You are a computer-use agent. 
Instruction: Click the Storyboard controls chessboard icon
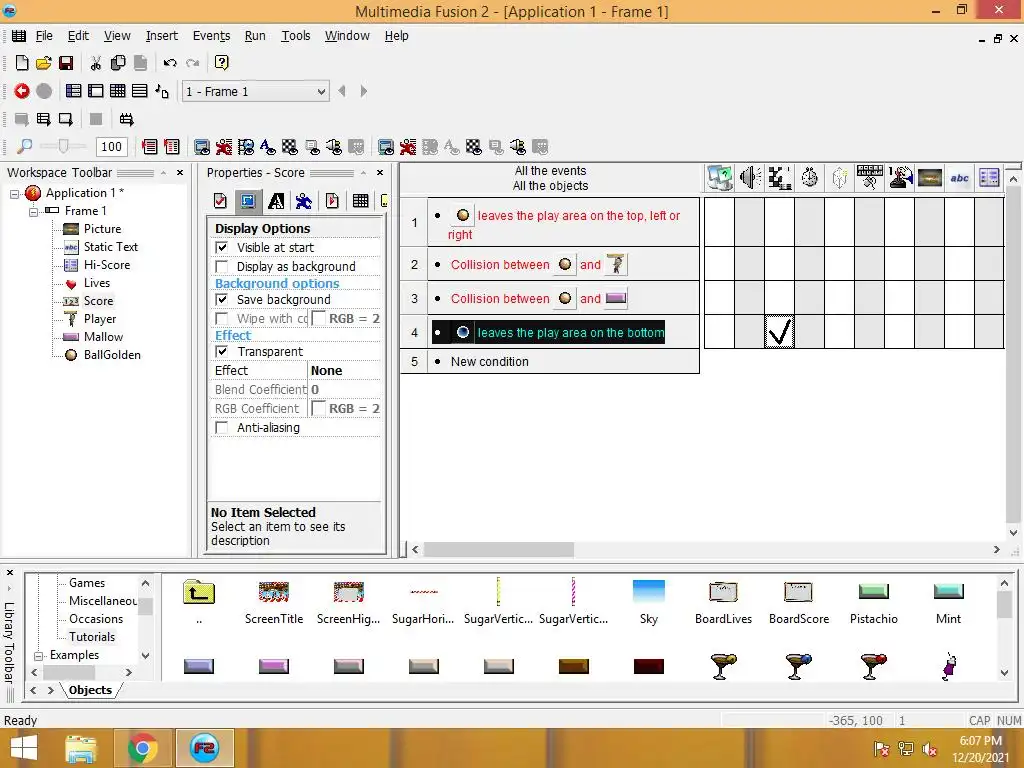pos(780,178)
